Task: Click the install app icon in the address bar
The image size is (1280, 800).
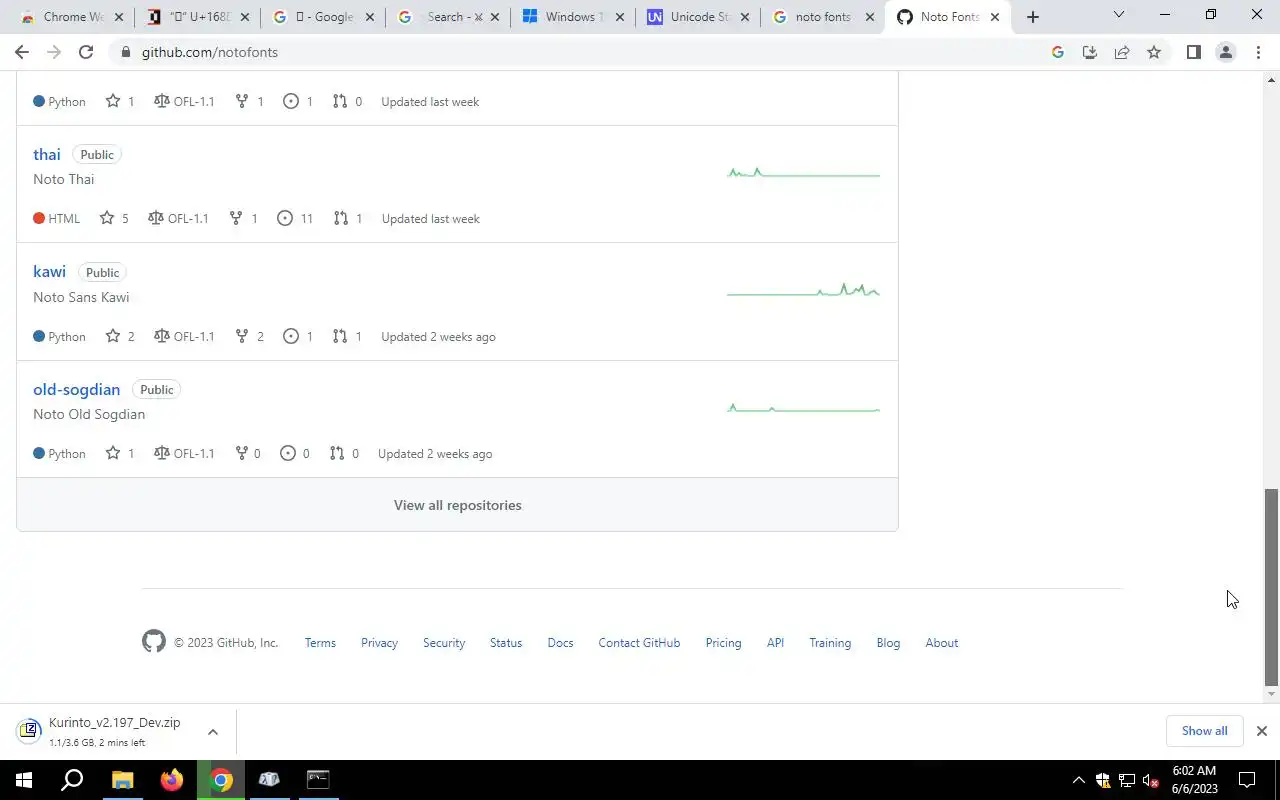Action: [x=1090, y=52]
